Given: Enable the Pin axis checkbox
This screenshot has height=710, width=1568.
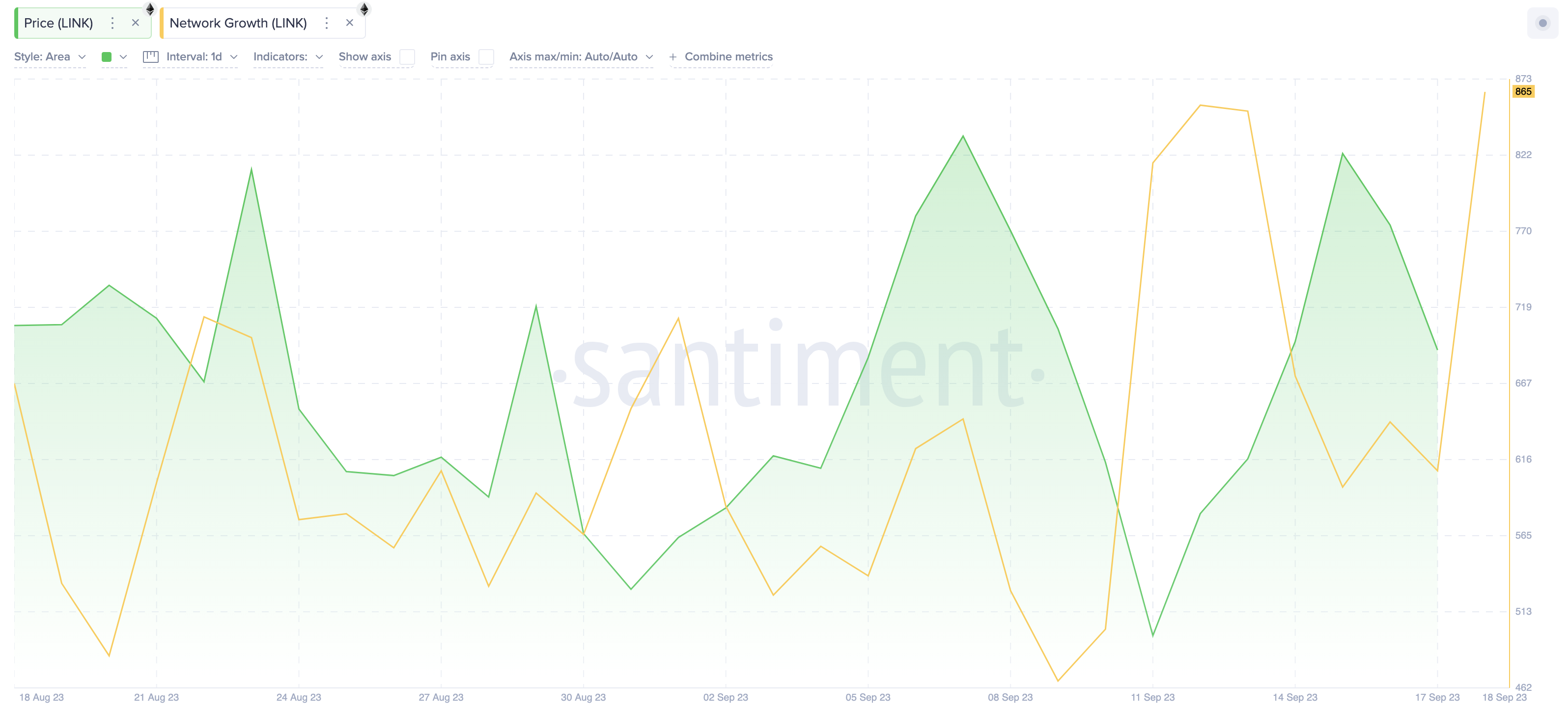Looking at the screenshot, I should click(486, 57).
